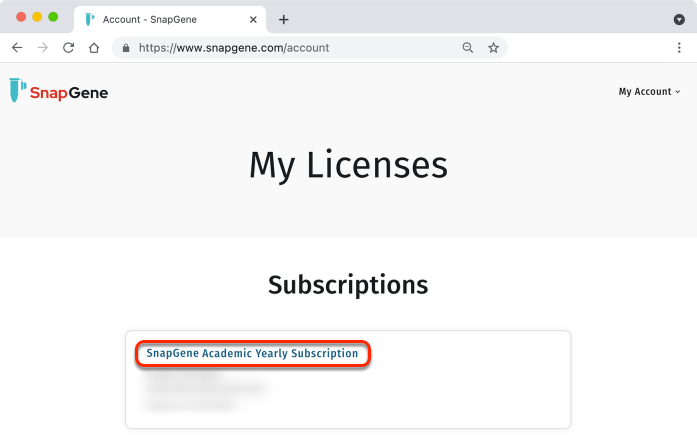Close the Account - SnapGene tab

pos(253,20)
